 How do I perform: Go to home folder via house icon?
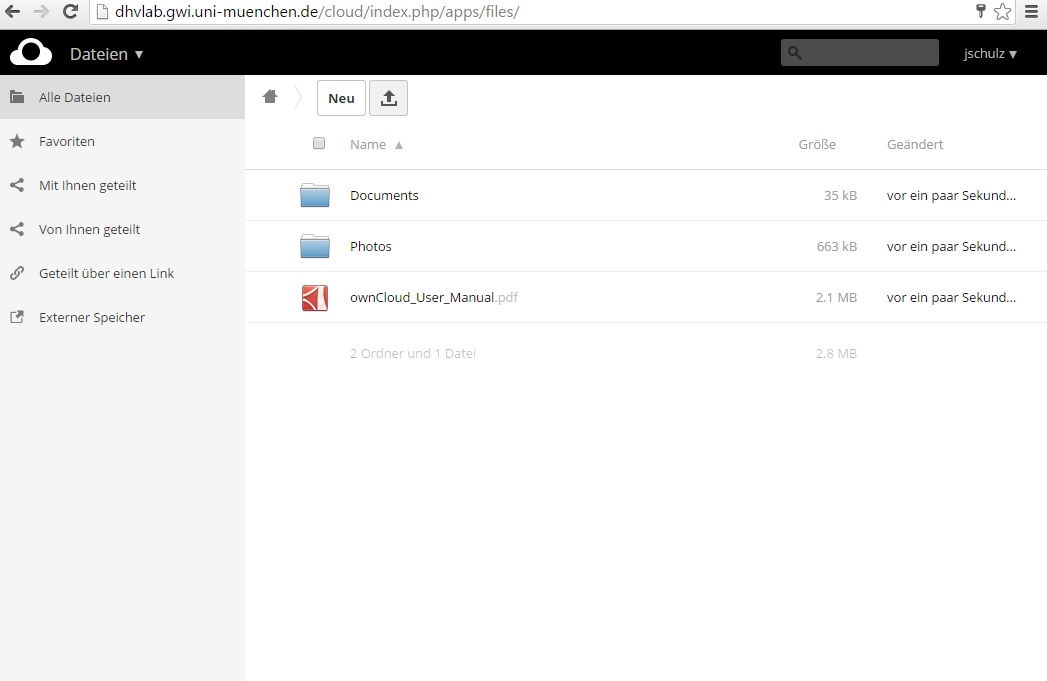269,97
